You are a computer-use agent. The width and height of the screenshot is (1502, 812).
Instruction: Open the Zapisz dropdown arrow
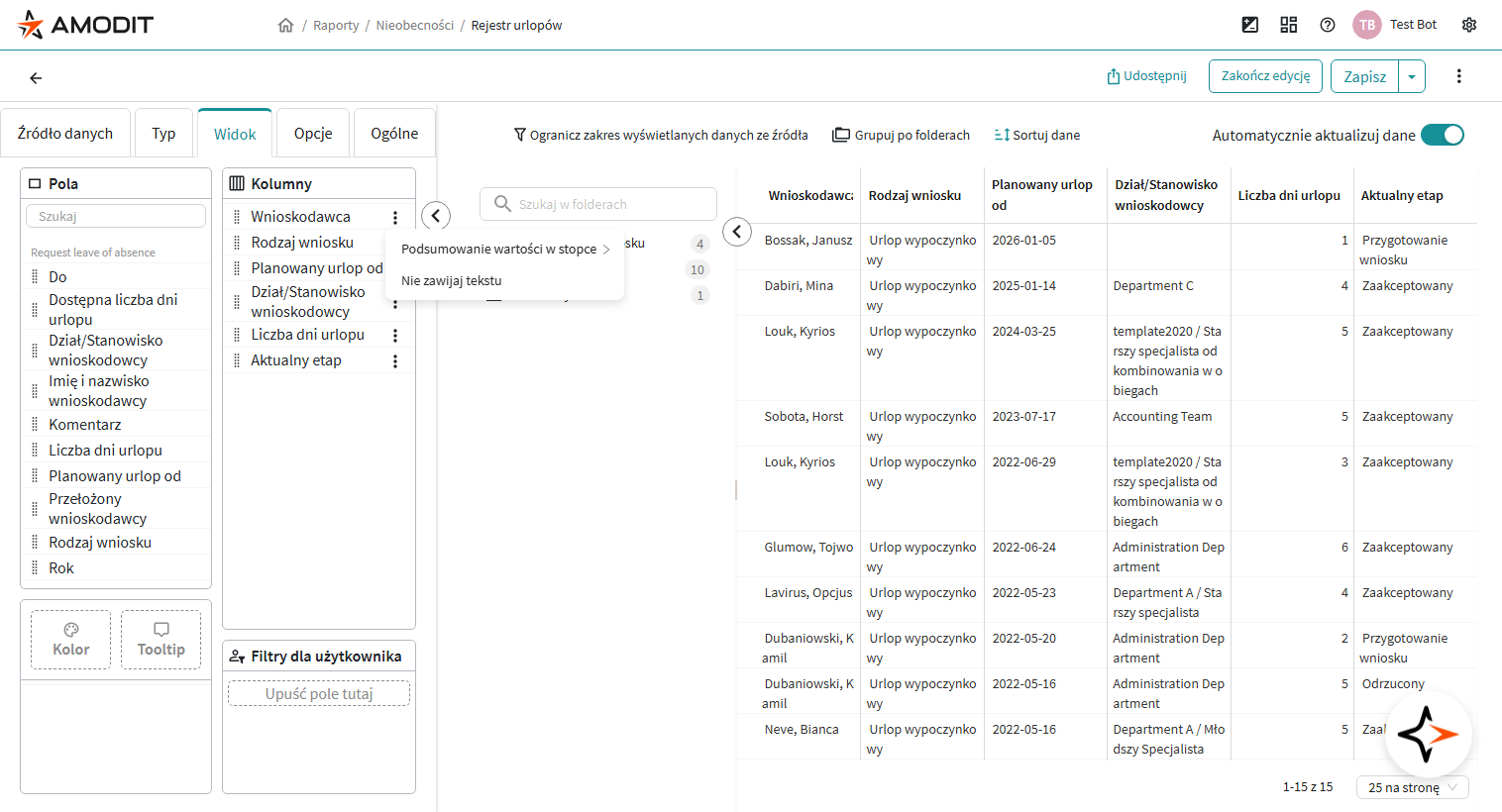coord(1412,76)
